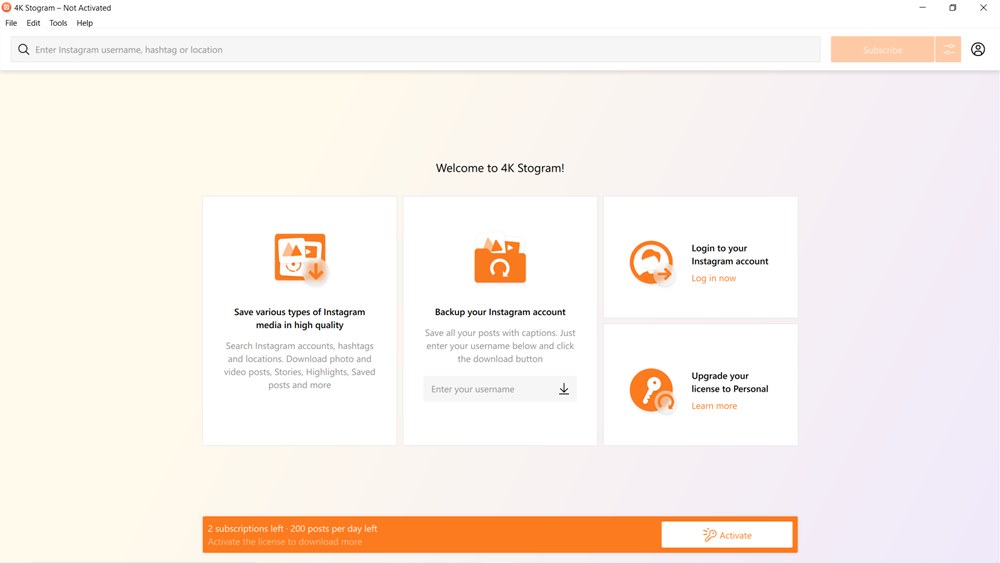
Task: Click the search magnifier icon
Action: (24, 50)
